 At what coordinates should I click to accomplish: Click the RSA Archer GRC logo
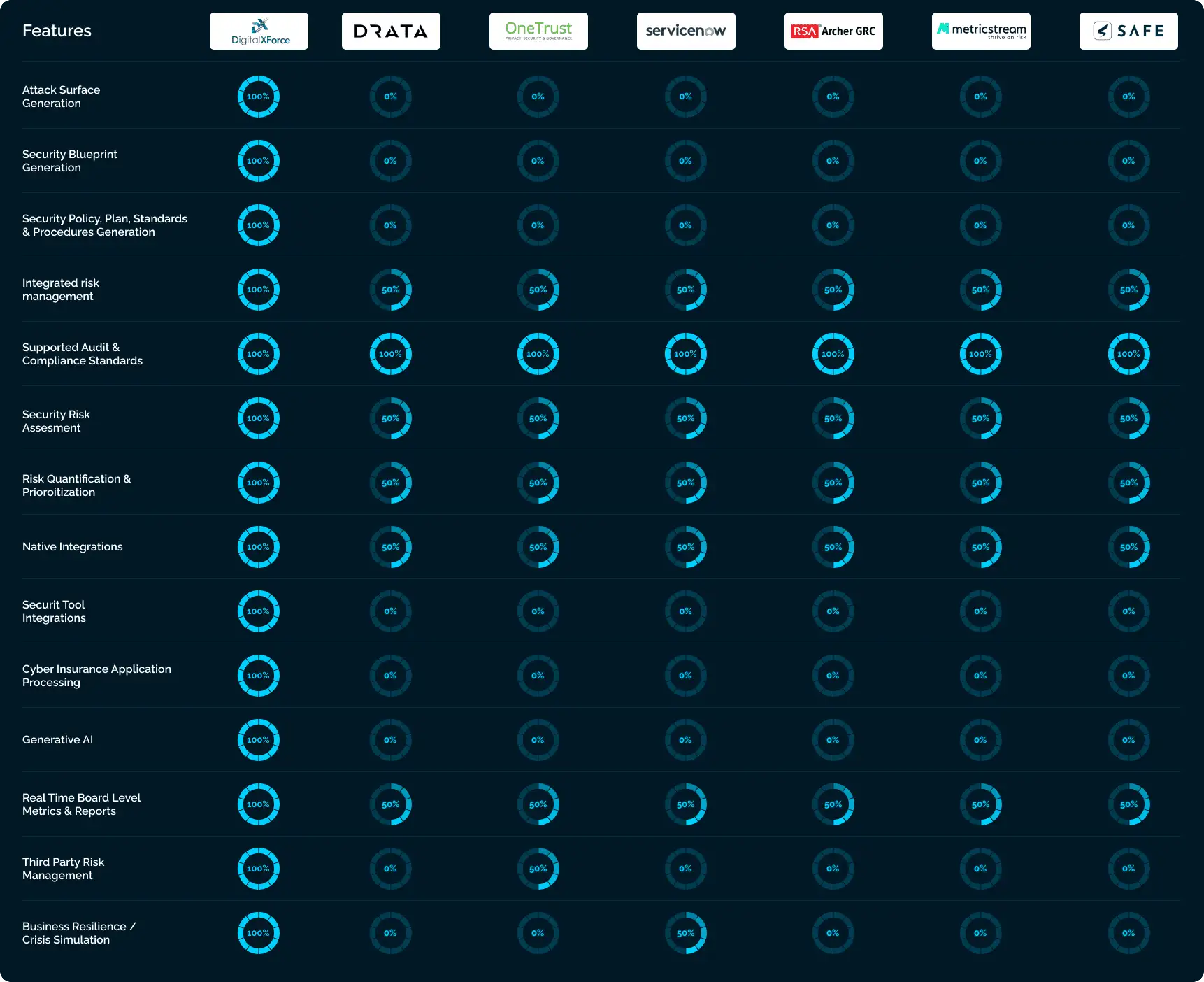point(833,31)
